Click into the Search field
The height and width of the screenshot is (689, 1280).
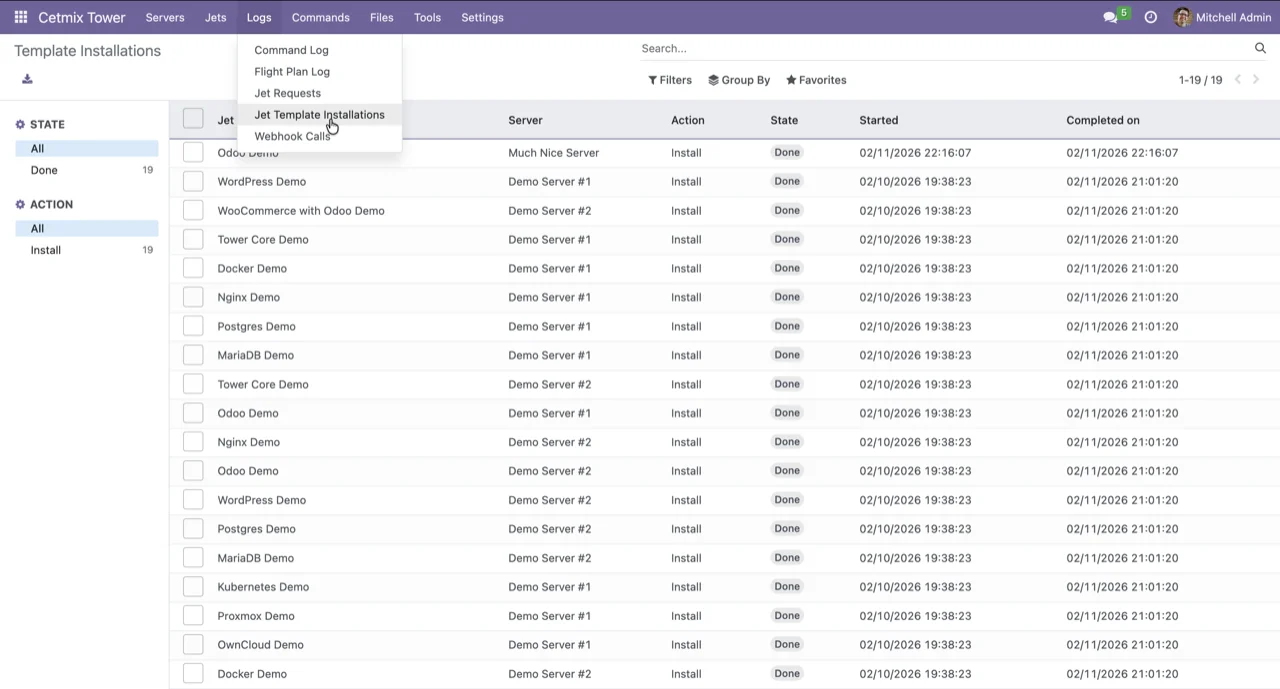click(x=940, y=48)
